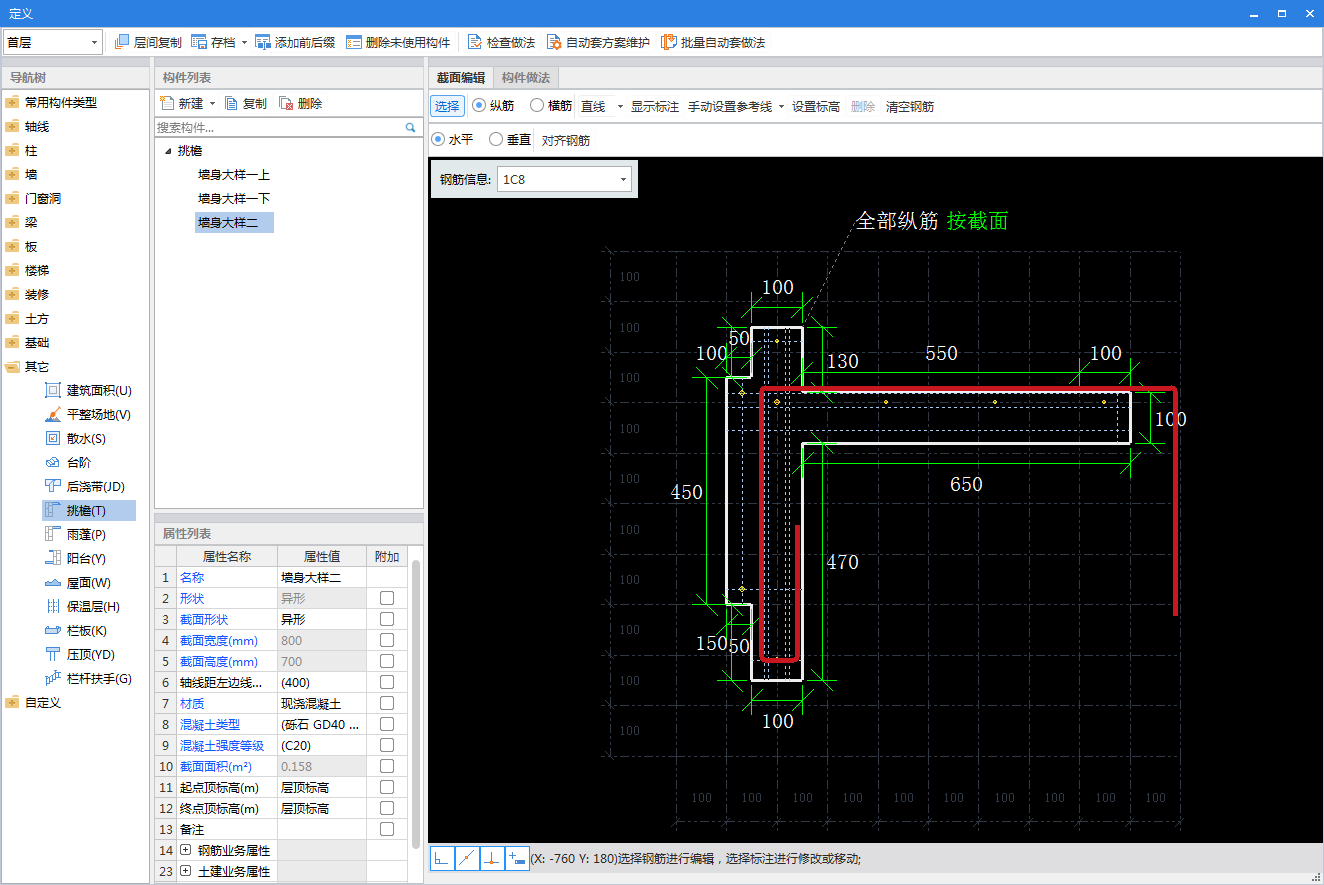Viewport: 1324px width, 885px height.
Task: Click the 删除未使用构件 icon
Action: pos(354,42)
